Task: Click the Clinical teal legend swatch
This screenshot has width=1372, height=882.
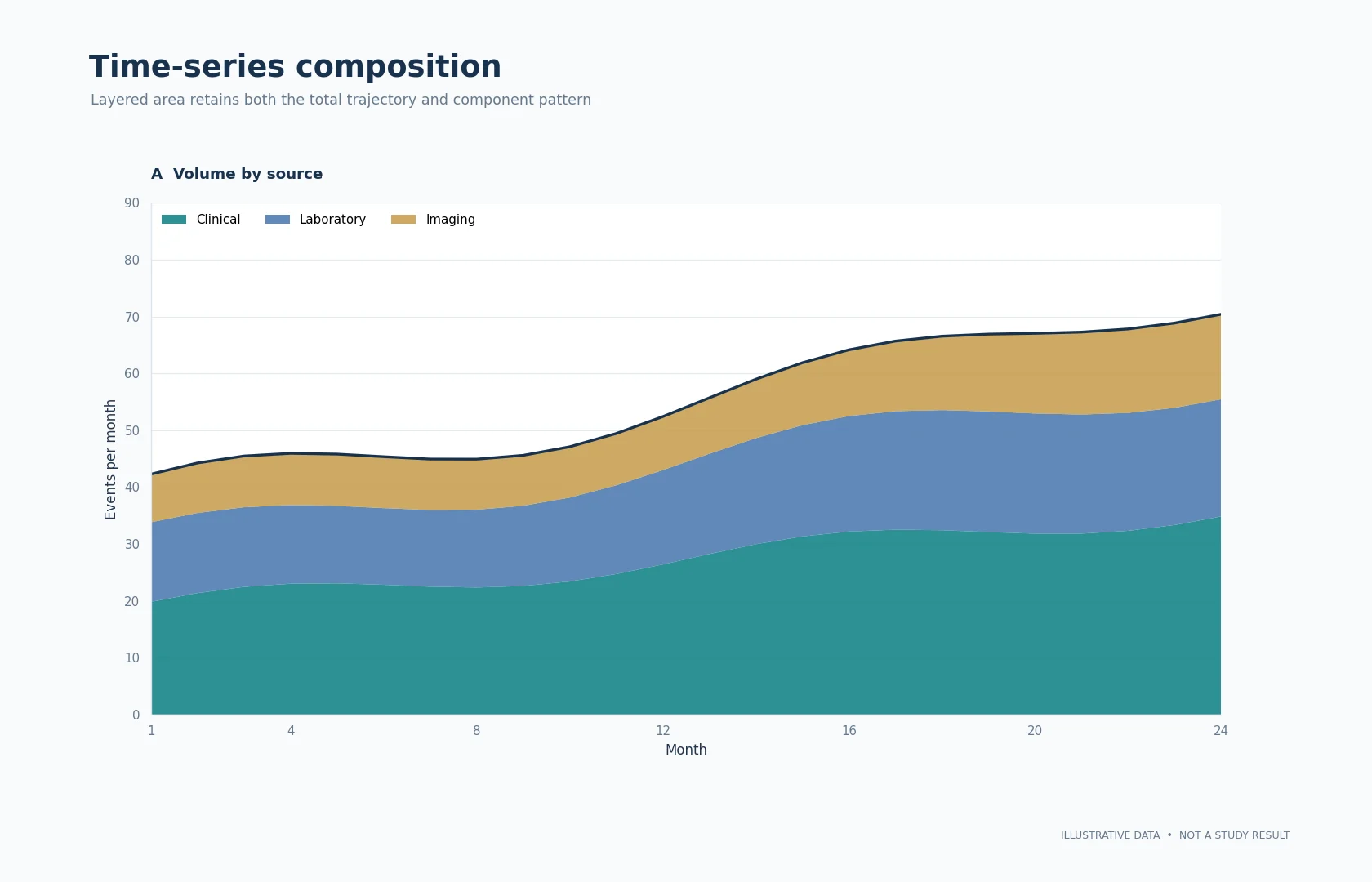Action: (x=174, y=220)
